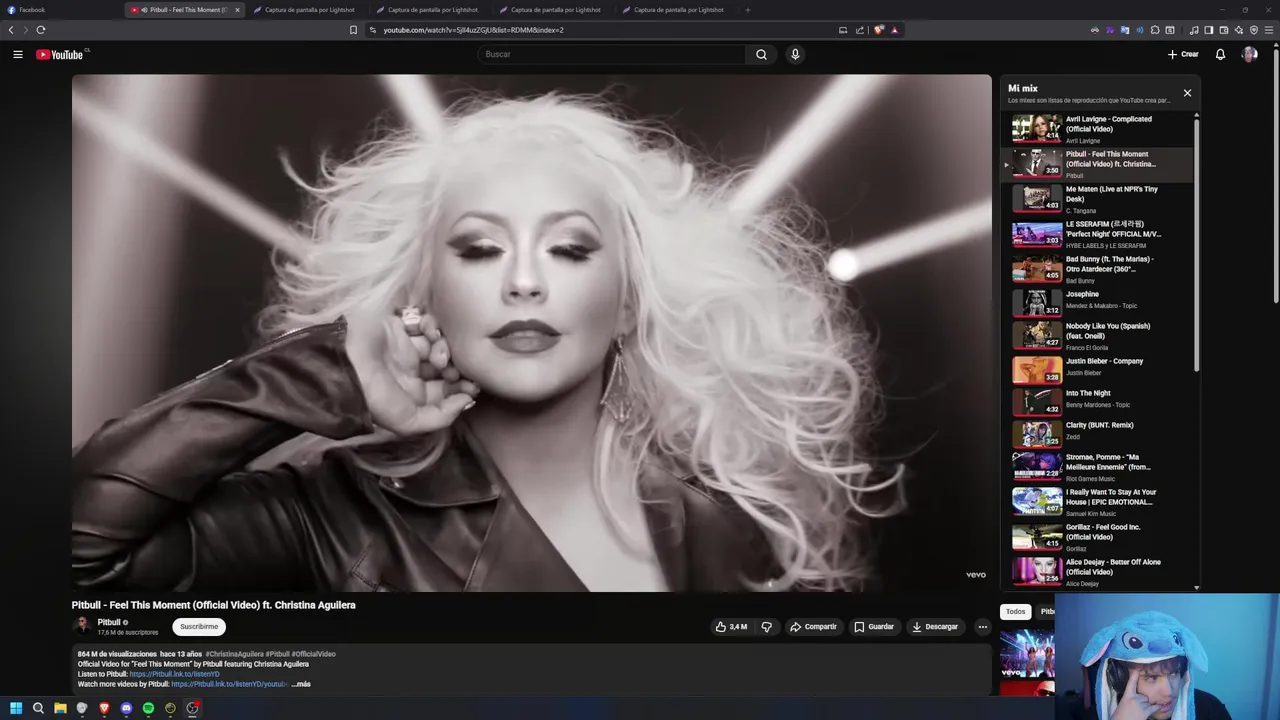
Task: Open the Pitbull channel avatar
Action: coord(82,626)
